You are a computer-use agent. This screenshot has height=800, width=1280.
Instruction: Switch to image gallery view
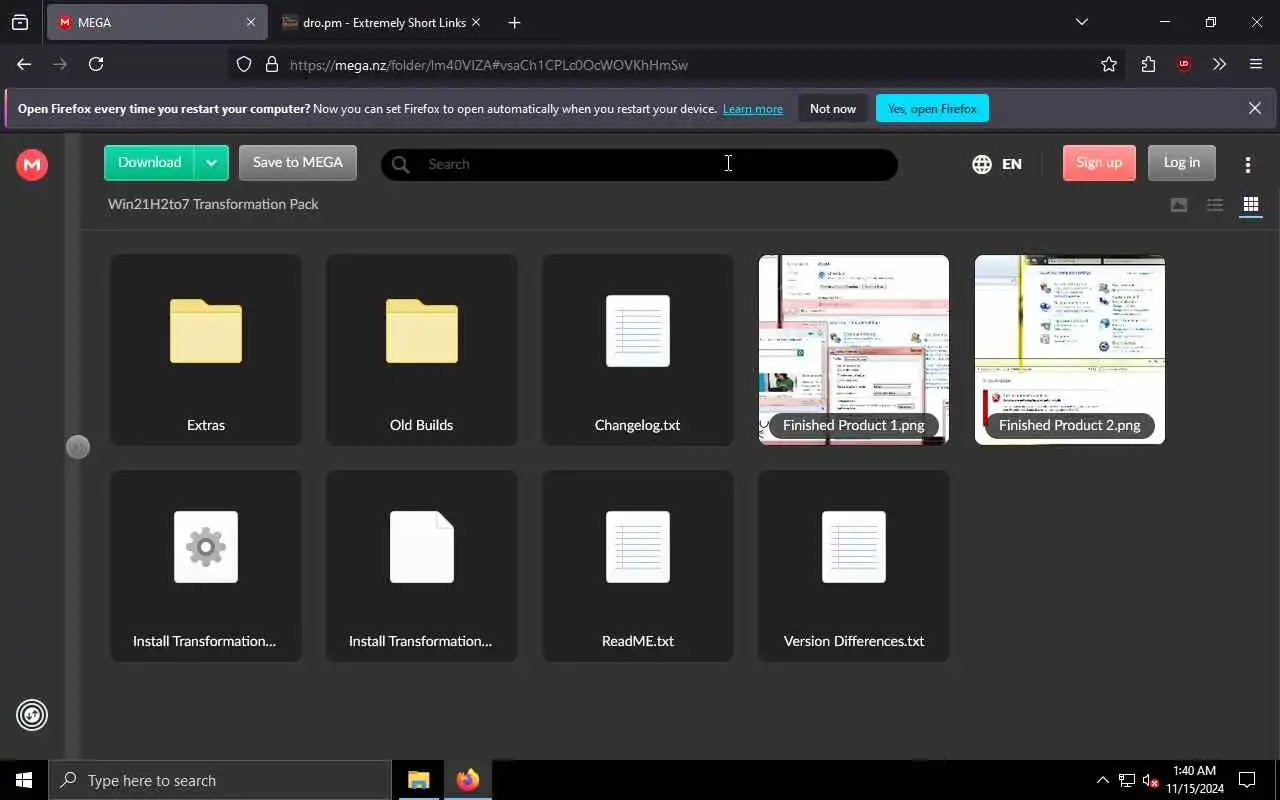1179,205
